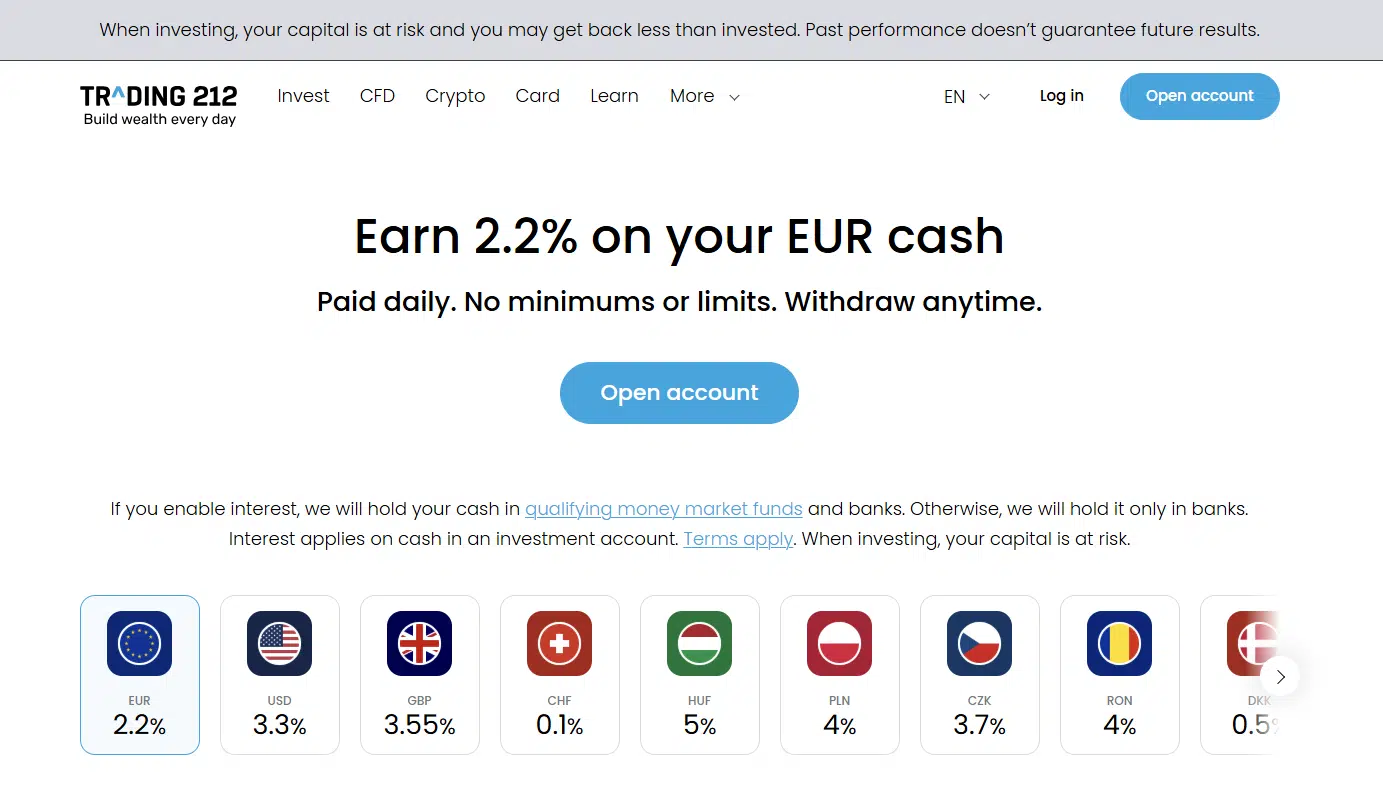
Task: Open the Learn menu item
Action: 614,96
